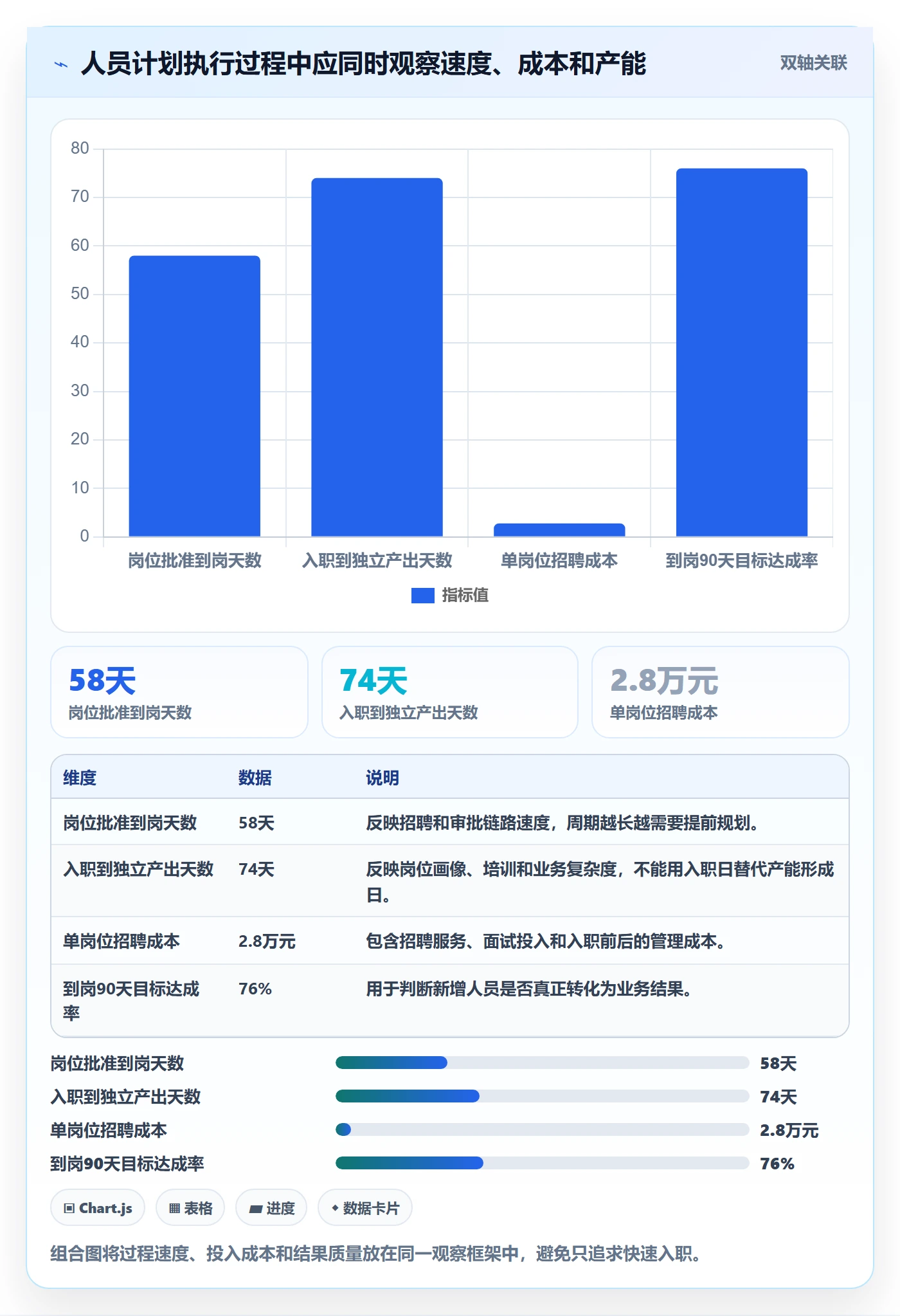Viewport: 900px width, 1316px height.
Task: Click the icon inside the Chart.js chip
Action: point(69,1209)
